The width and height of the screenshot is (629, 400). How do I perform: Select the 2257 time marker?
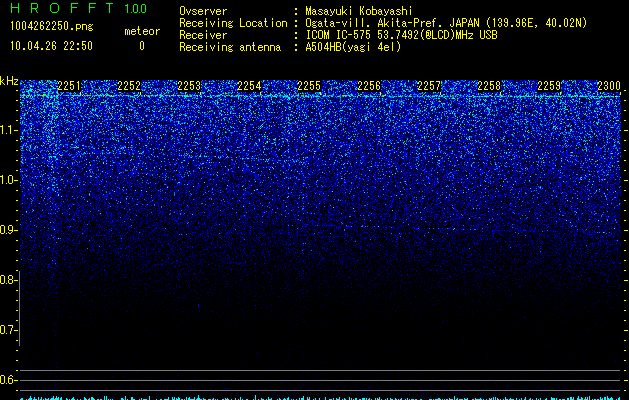pyautogui.click(x=429, y=86)
